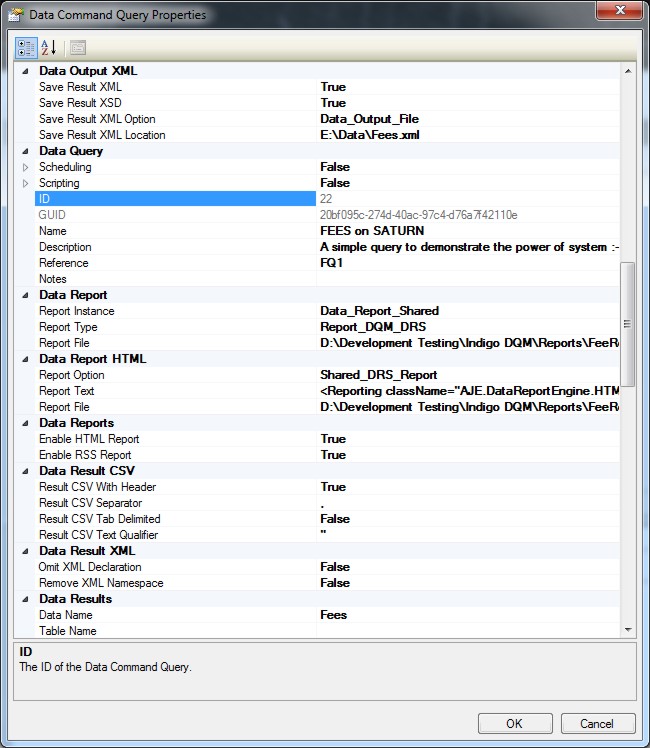Expand the Scripting property node

26,183
